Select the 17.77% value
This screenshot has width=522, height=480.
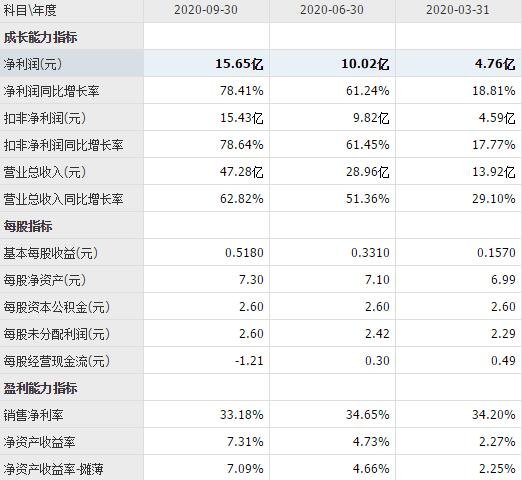(x=494, y=145)
